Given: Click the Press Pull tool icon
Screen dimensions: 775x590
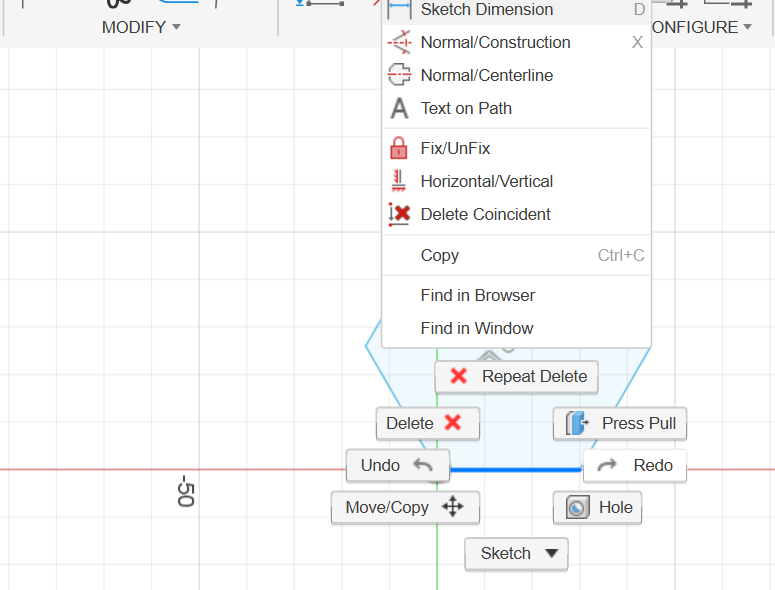Looking at the screenshot, I should [577, 423].
